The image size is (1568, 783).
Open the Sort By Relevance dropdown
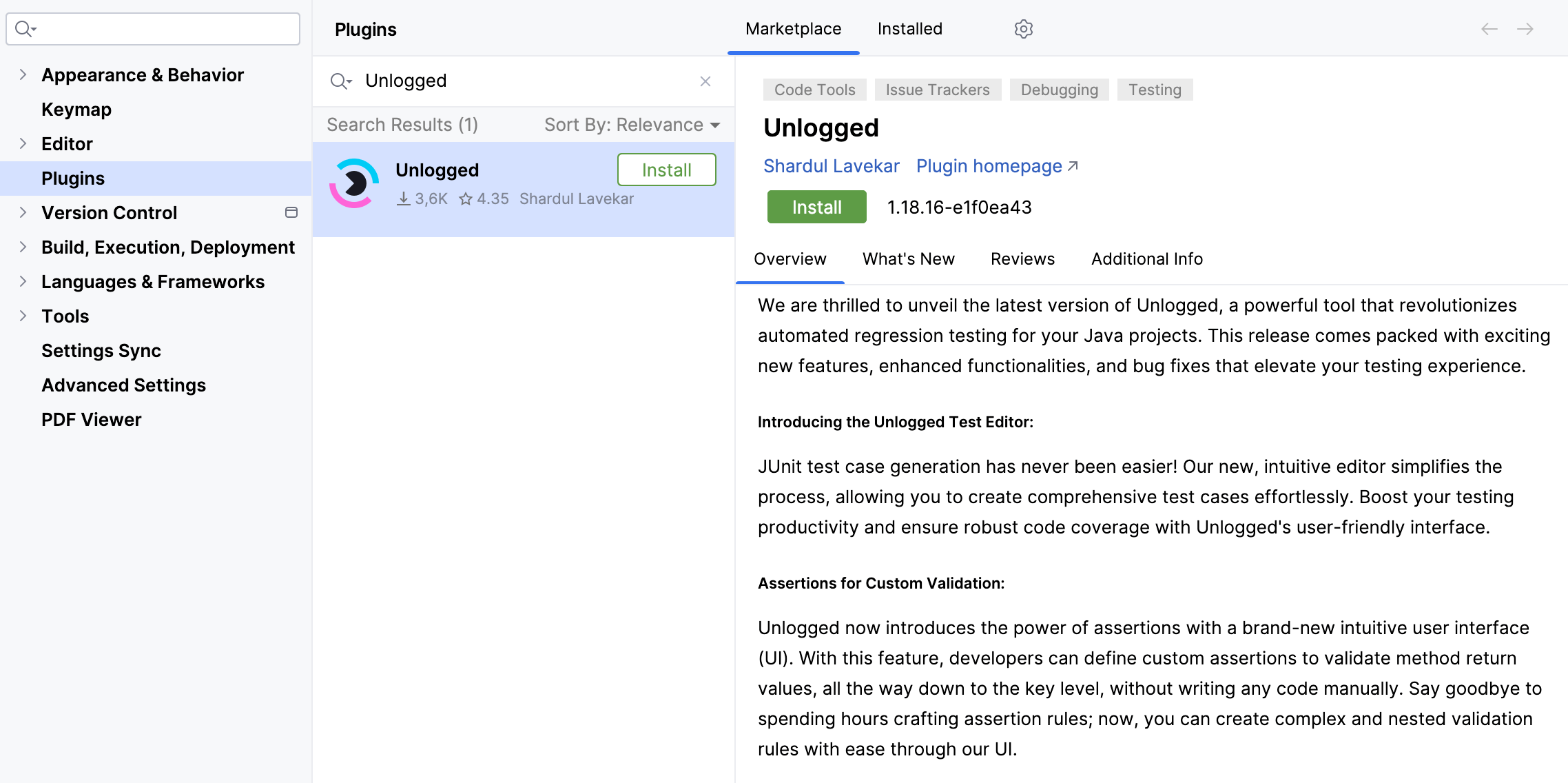tap(632, 125)
